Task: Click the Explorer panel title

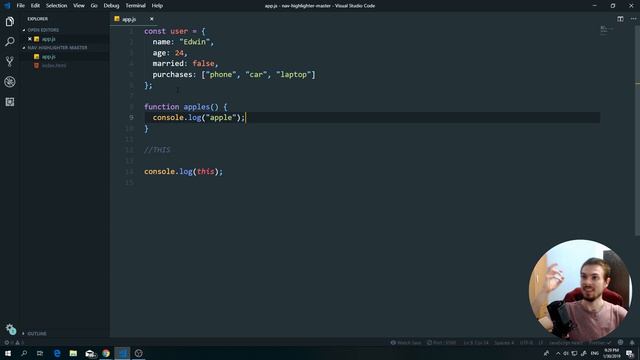Action: (38, 19)
